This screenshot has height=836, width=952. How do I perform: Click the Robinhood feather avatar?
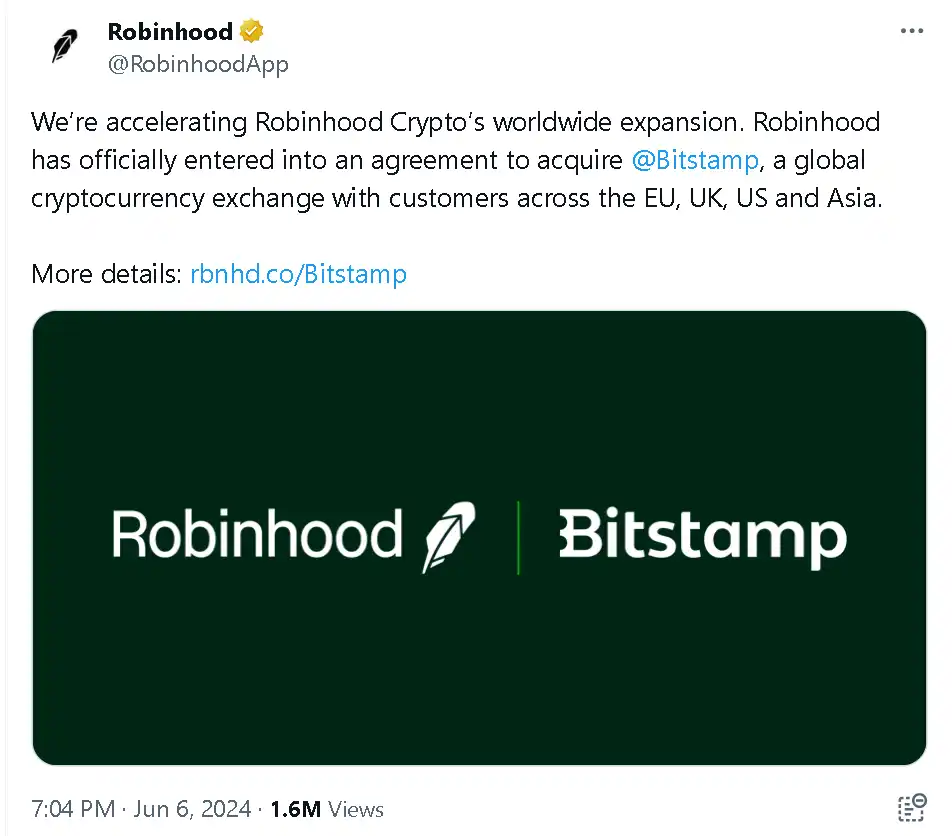[x=64, y=46]
